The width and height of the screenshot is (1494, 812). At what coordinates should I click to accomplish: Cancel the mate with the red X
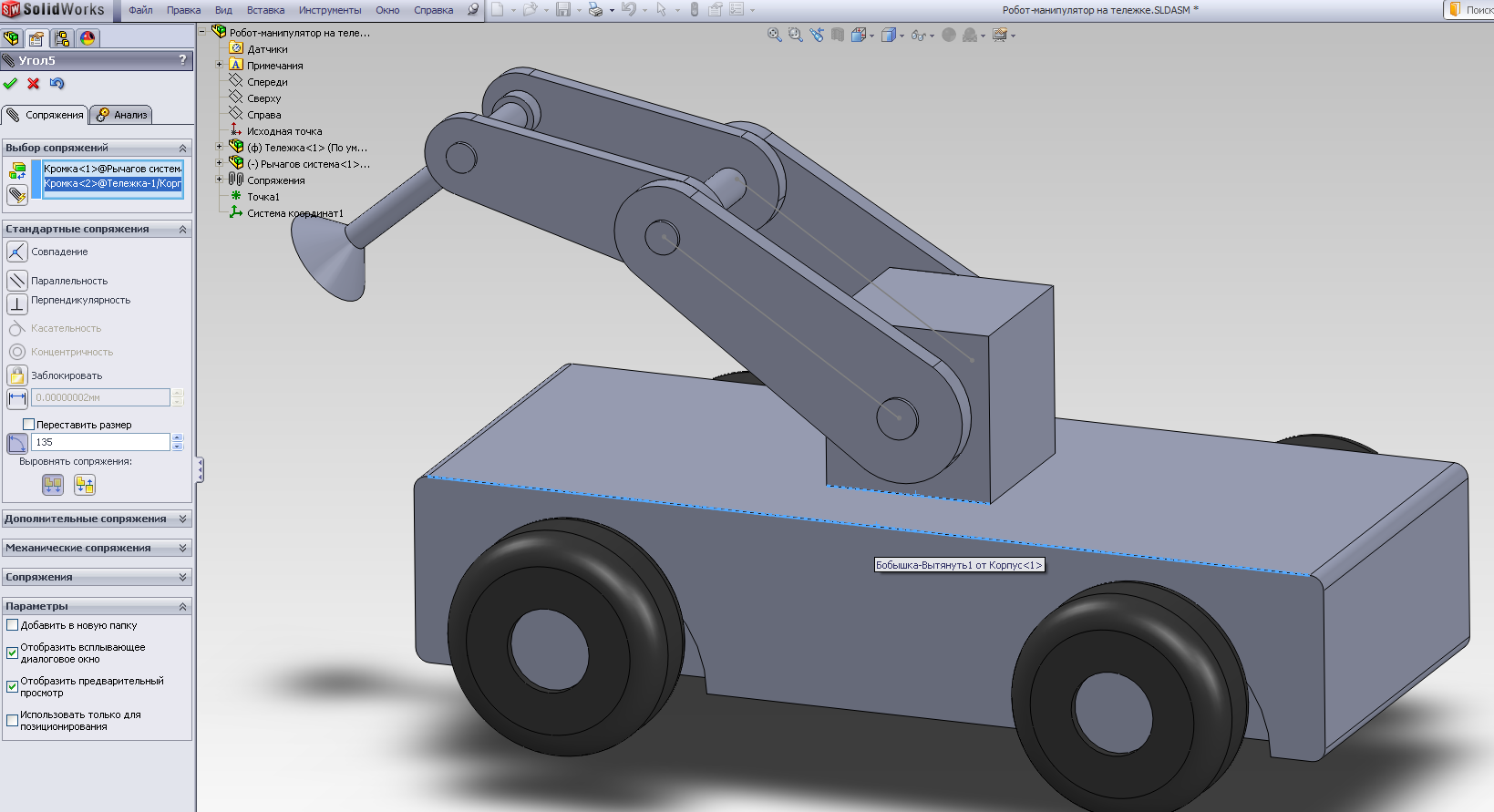coord(34,84)
